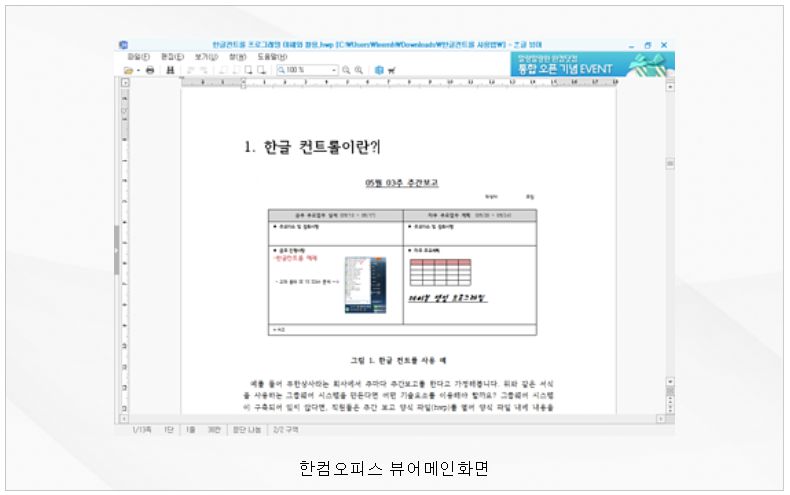Screen dimensions: 790x495
Task: Click the 1단 status bar entry
Action: tap(169, 430)
